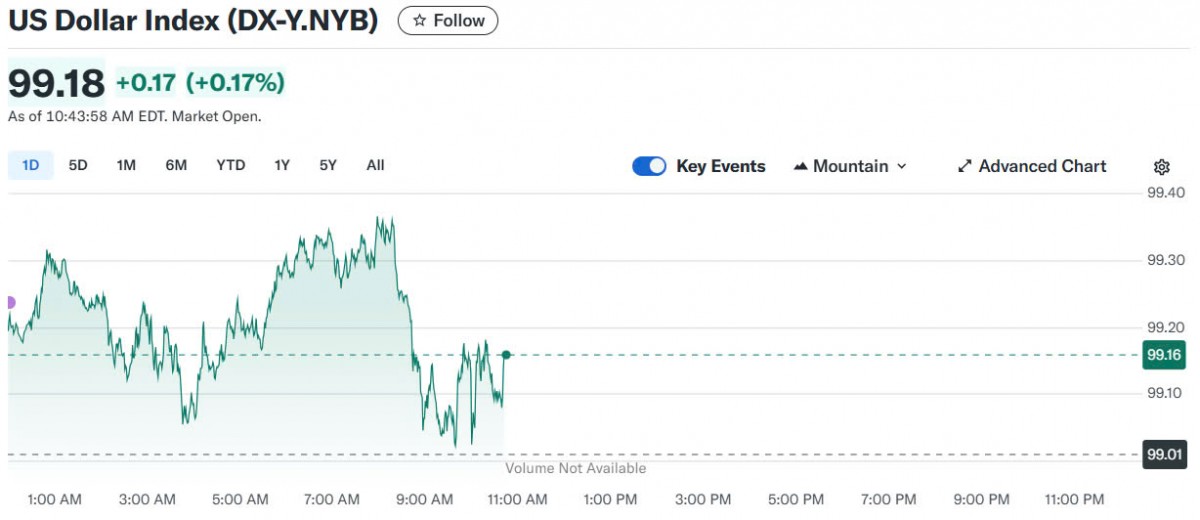Click the star icon in Follow button
1200x520 pixels.
420,20
